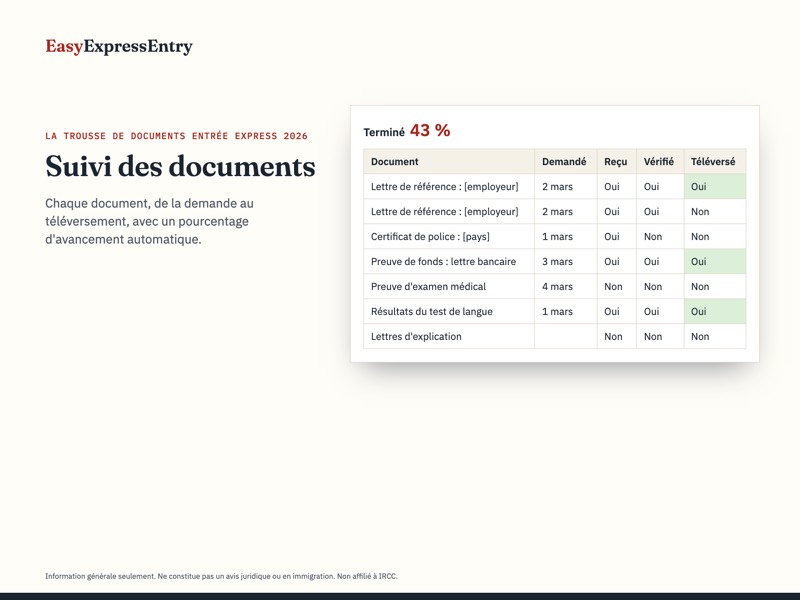
Task: Select the 'Vérifié' column header
Action: tap(660, 161)
